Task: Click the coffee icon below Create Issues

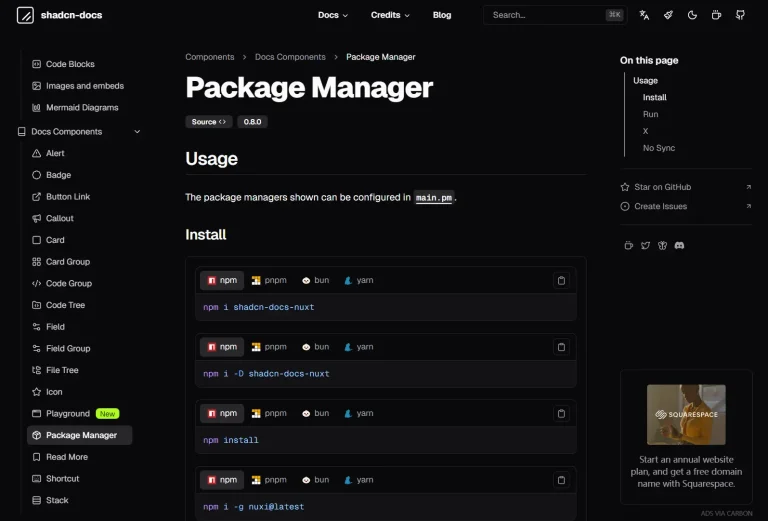Action: (x=628, y=245)
